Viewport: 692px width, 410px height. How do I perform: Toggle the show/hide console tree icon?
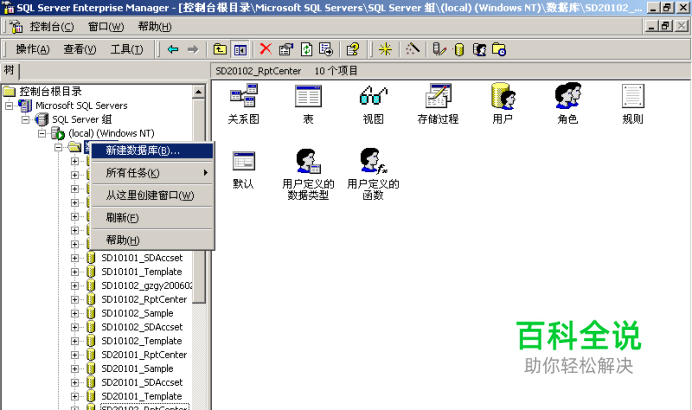pos(240,50)
